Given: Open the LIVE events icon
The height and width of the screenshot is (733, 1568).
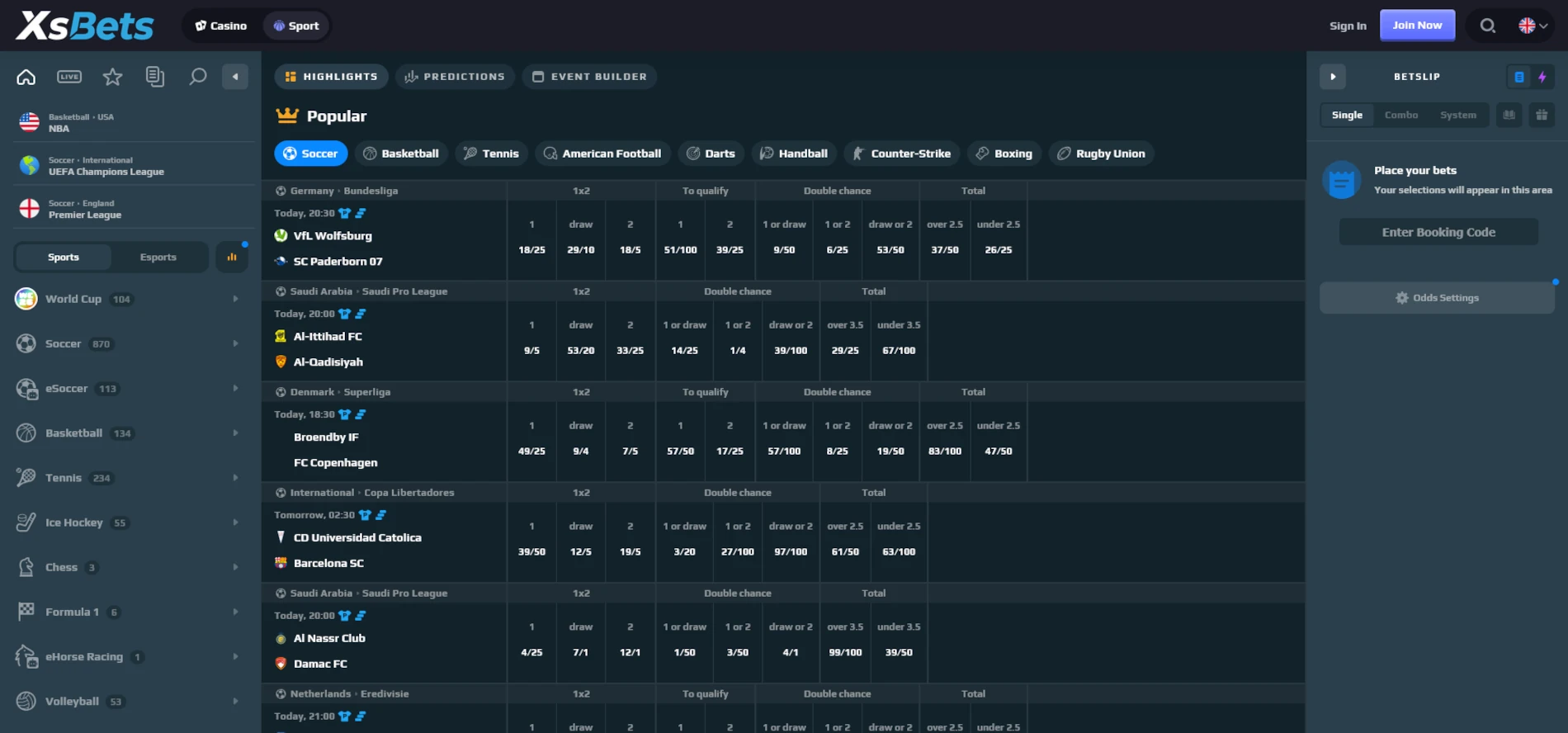Looking at the screenshot, I should click(69, 77).
